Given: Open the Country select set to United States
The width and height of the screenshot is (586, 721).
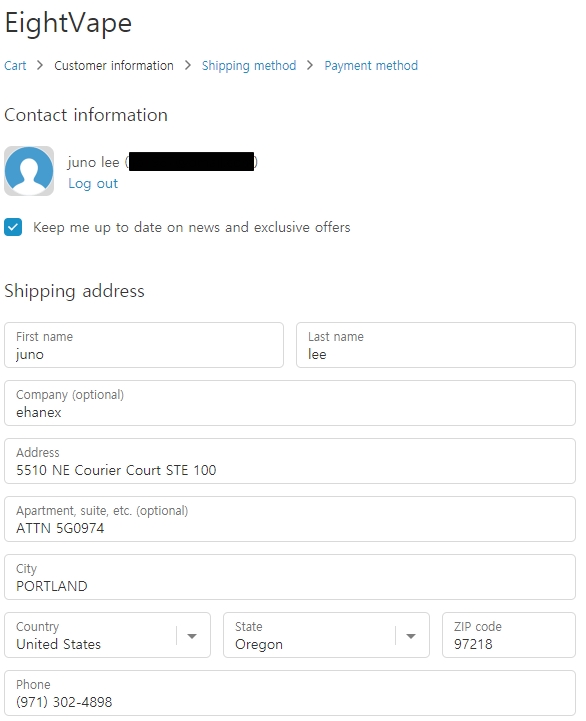Looking at the screenshot, I should pyautogui.click(x=107, y=635).
